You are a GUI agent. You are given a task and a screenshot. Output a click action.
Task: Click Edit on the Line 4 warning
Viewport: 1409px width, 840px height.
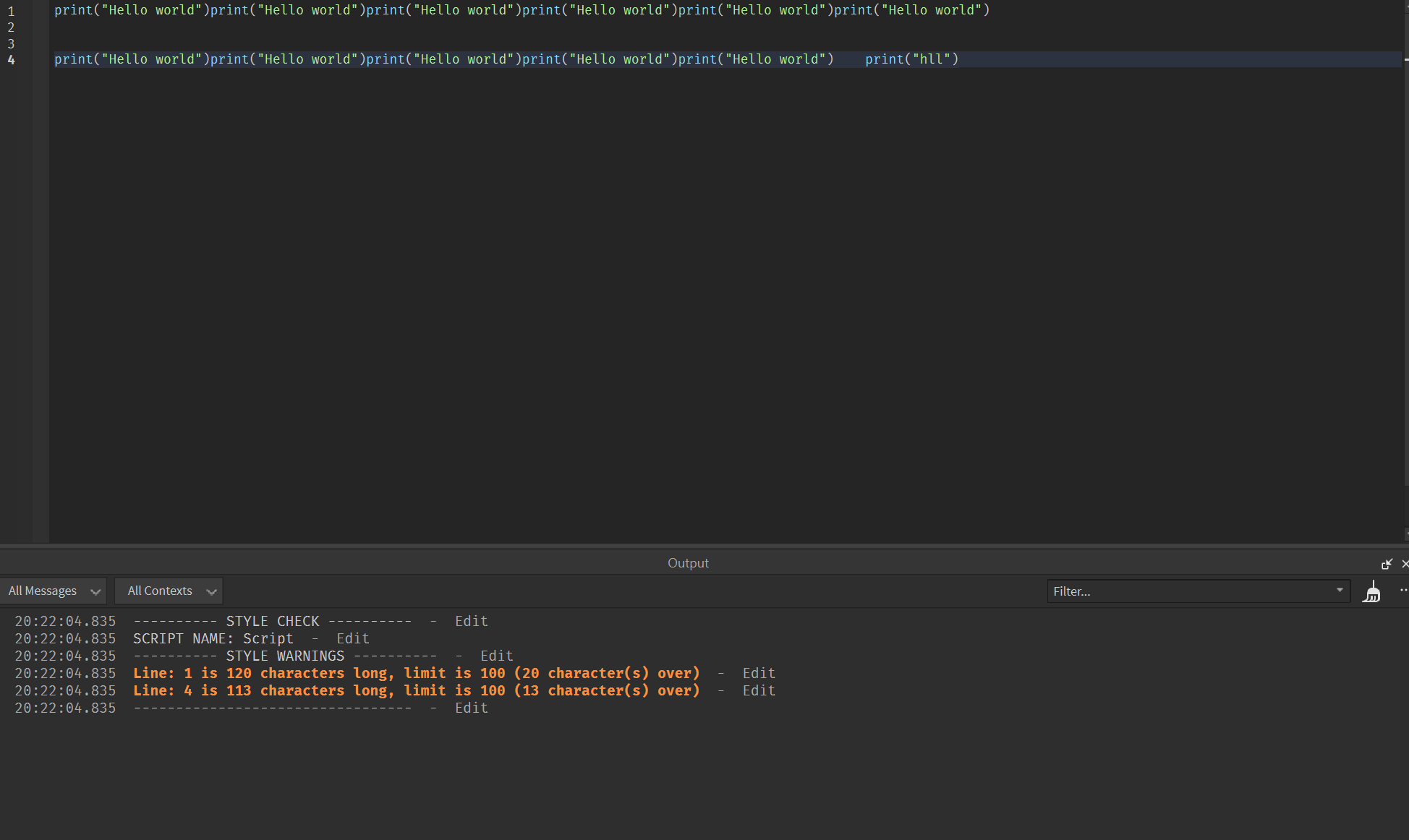[758, 690]
